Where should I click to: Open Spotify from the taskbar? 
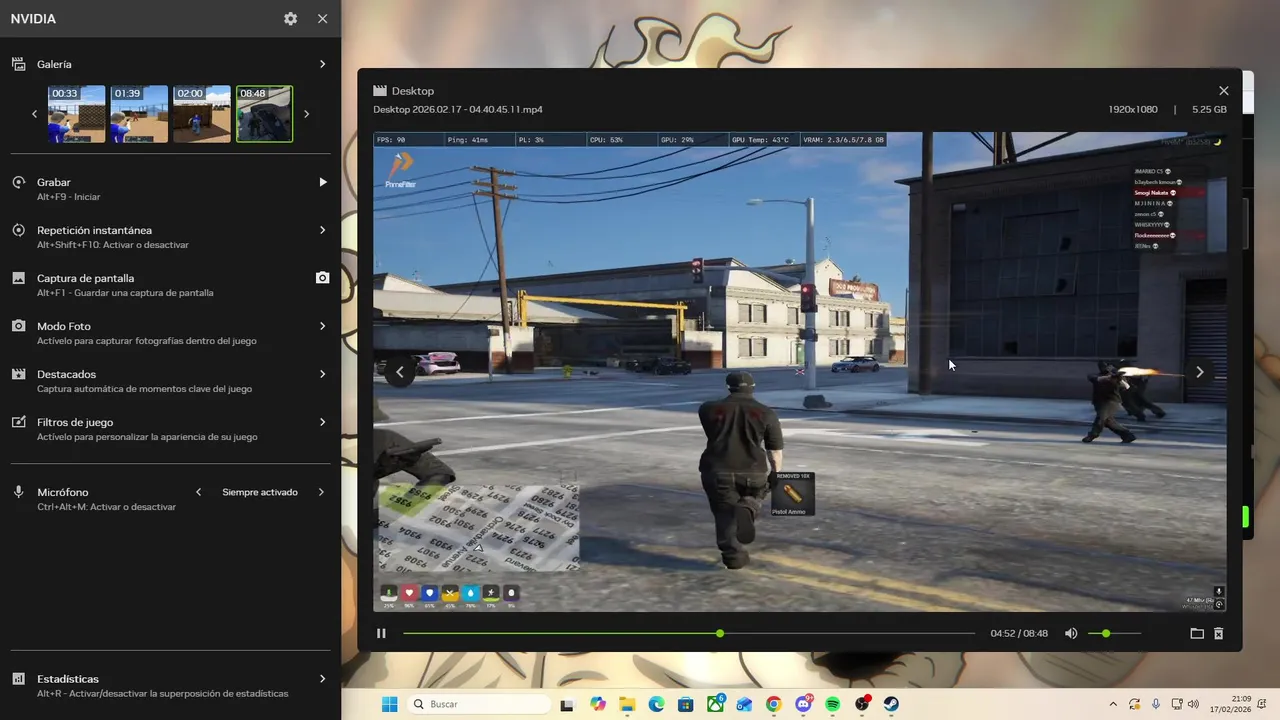point(832,704)
